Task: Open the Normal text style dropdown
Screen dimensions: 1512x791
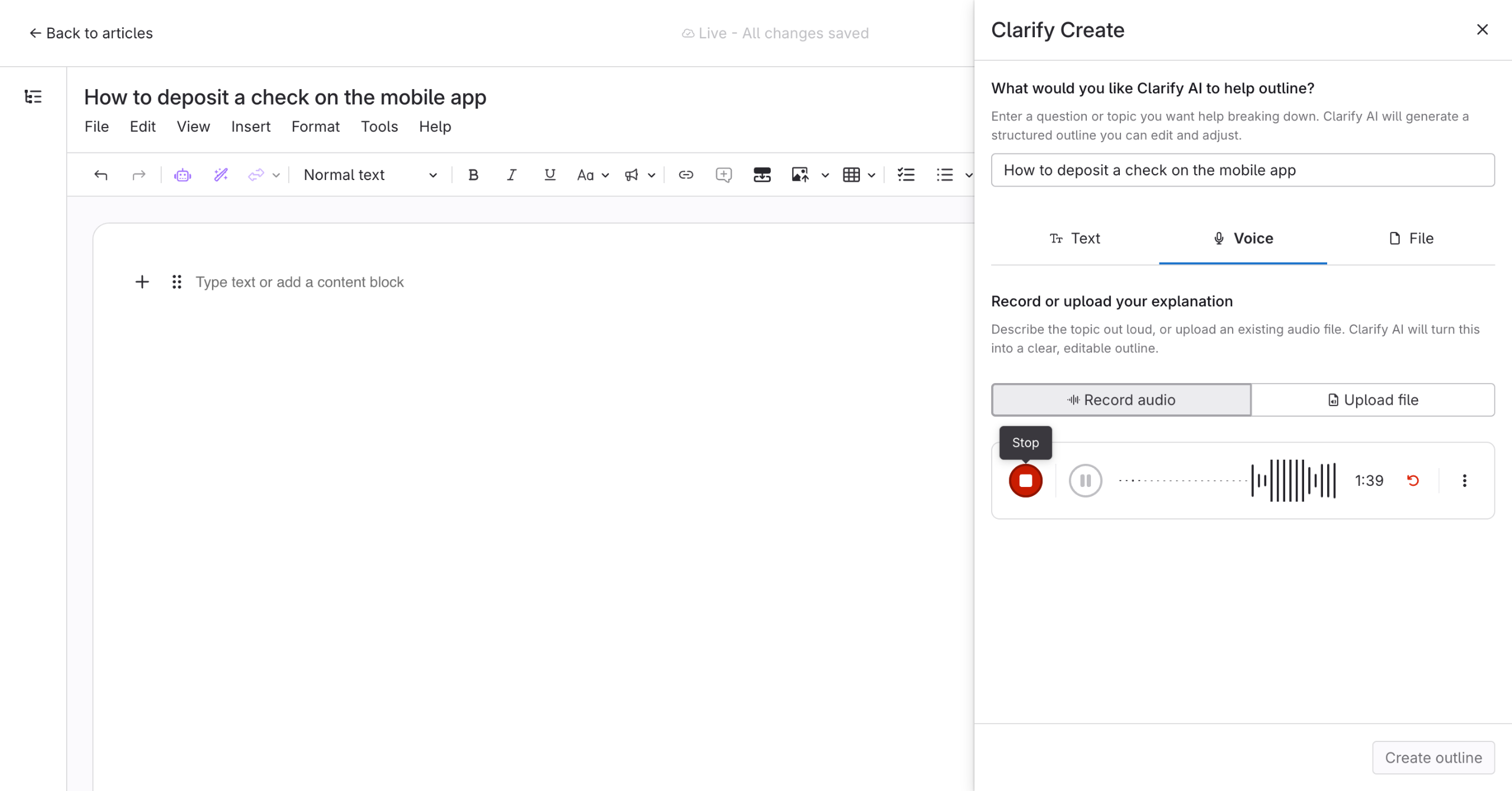Action: pyautogui.click(x=370, y=175)
